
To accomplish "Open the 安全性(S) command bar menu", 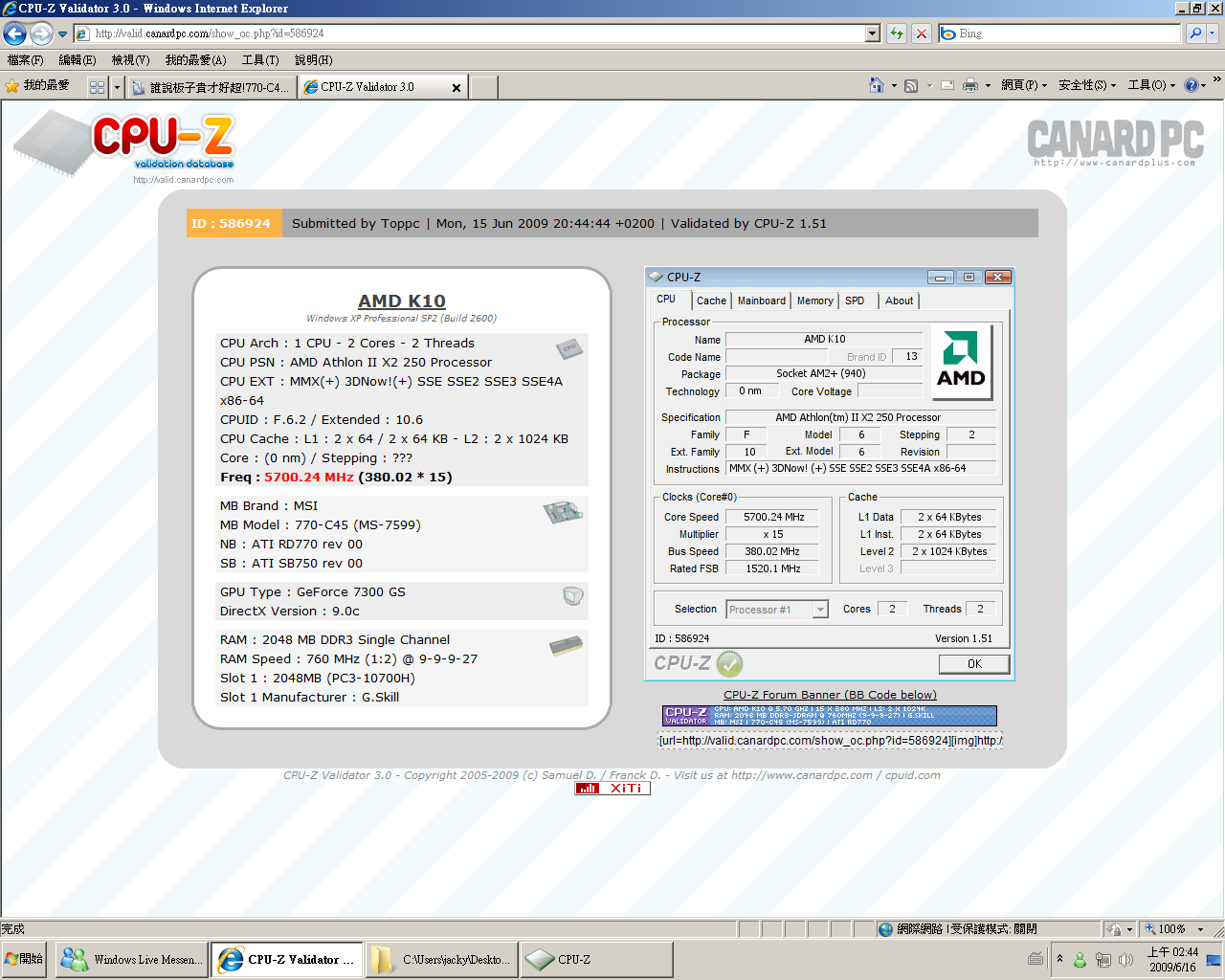I will (1086, 85).
